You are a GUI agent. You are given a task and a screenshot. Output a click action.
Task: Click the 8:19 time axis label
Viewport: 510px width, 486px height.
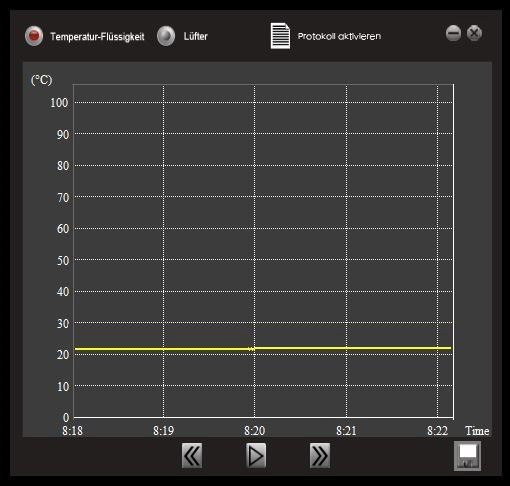163,431
